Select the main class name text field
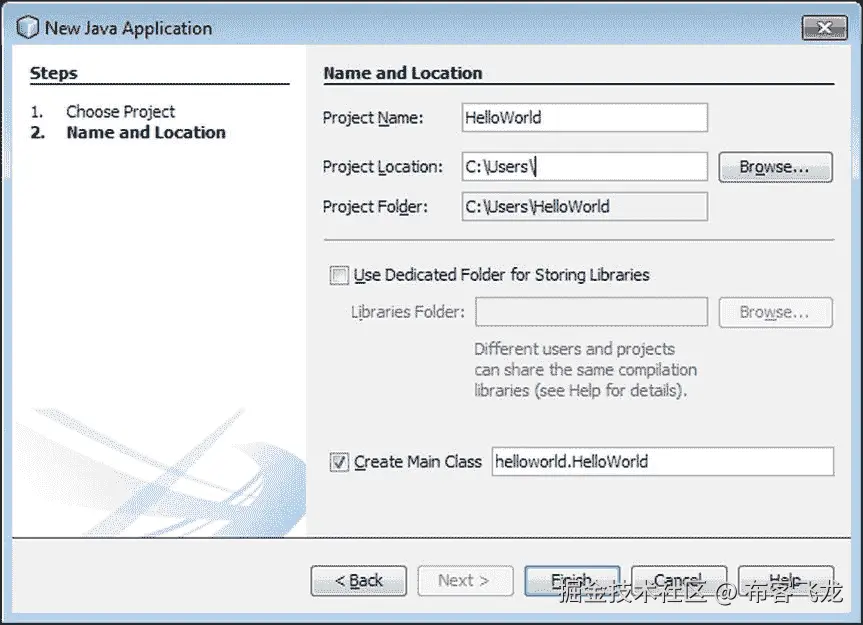The height and width of the screenshot is (625, 863). click(663, 462)
